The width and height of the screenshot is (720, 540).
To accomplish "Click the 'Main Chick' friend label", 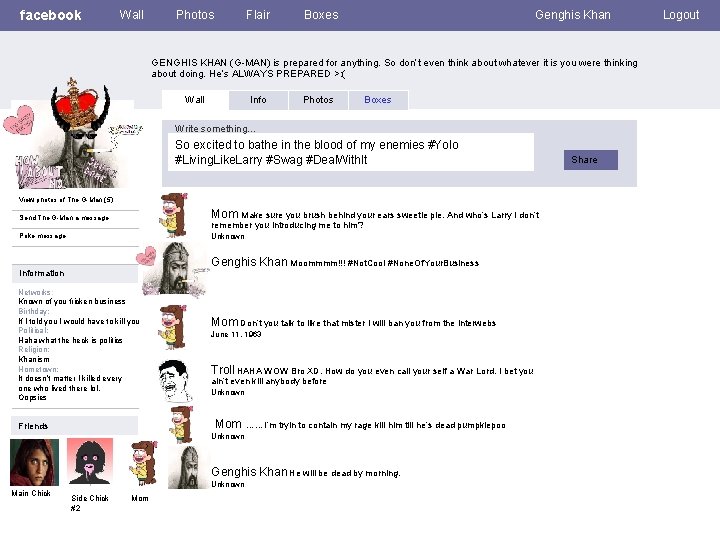I will 31,493.
